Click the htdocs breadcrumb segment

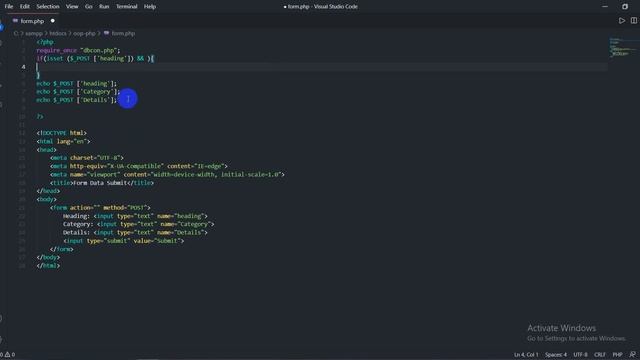click(58, 33)
